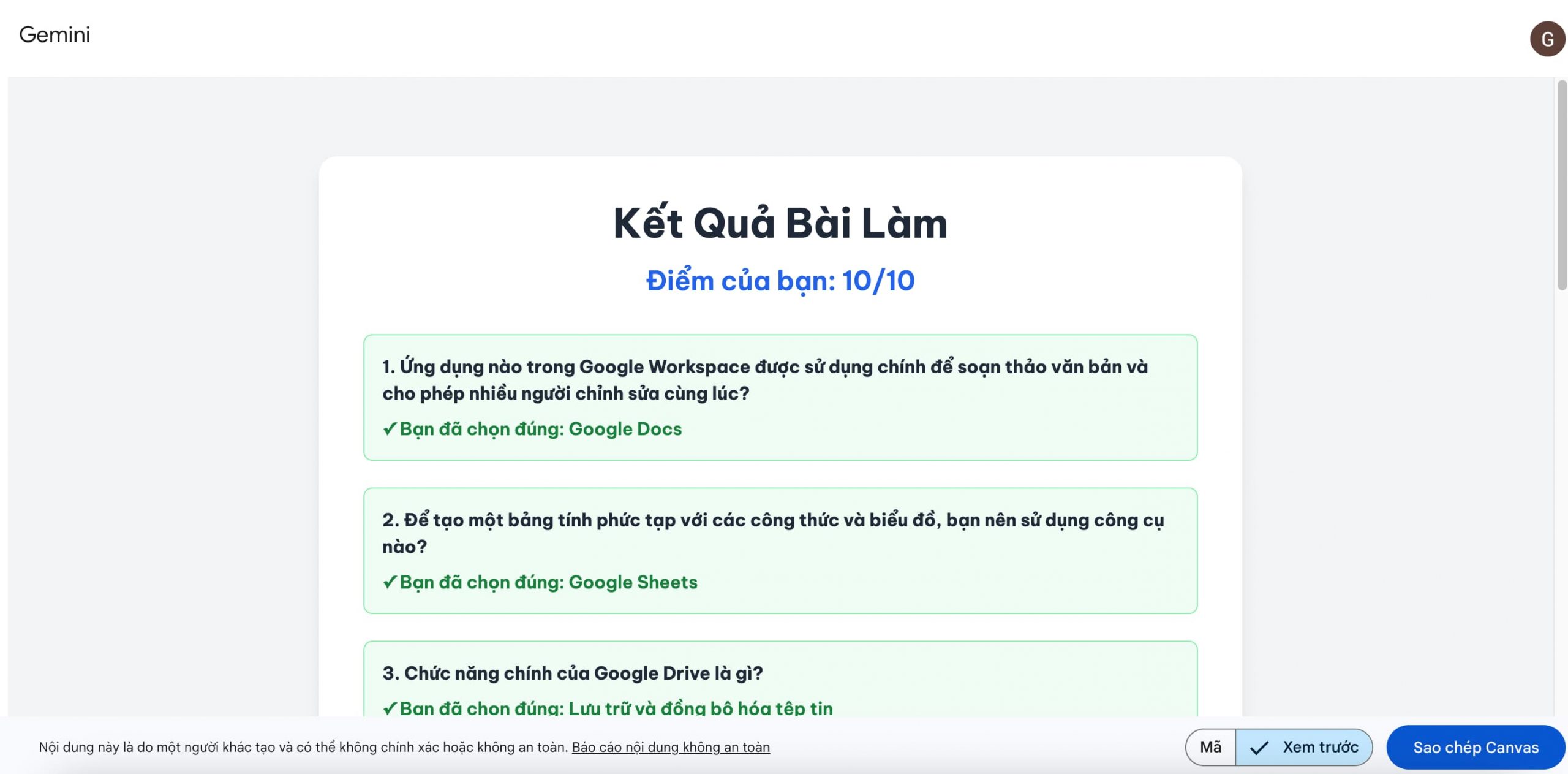Open the G account avatar
1568x774 pixels.
(x=1547, y=39)
